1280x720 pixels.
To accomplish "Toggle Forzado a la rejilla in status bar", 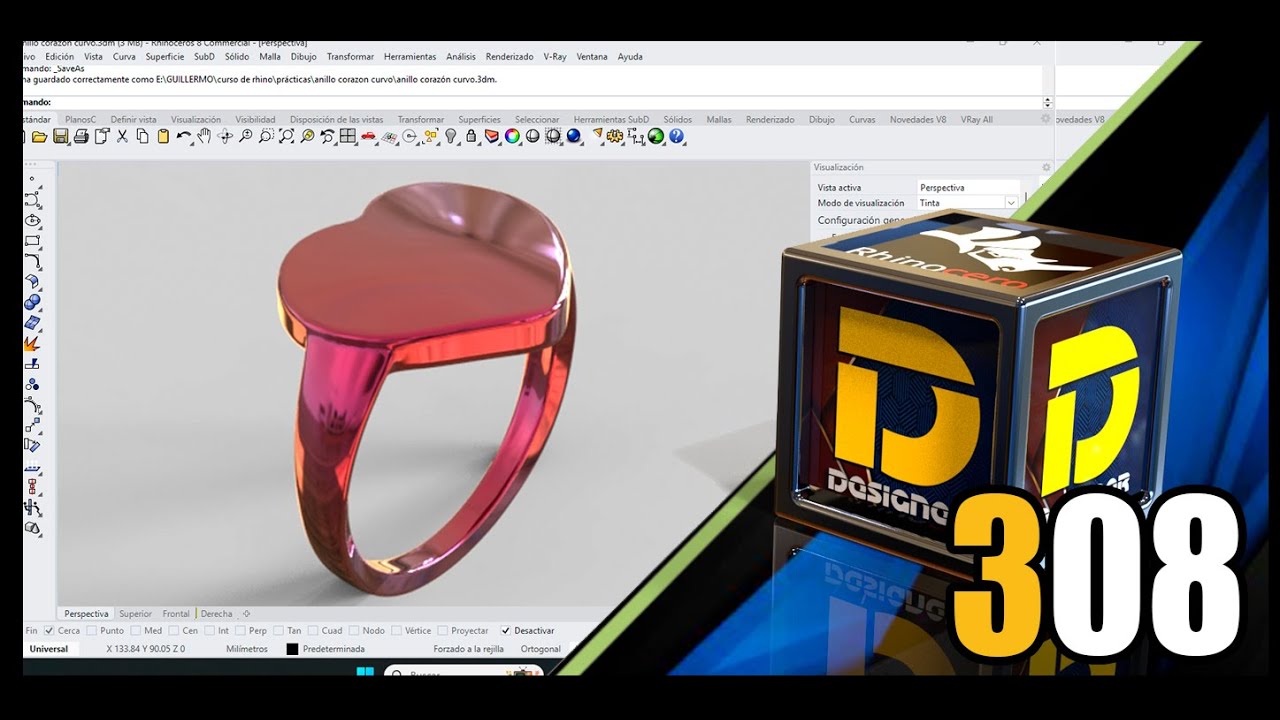I will (468, 649).
